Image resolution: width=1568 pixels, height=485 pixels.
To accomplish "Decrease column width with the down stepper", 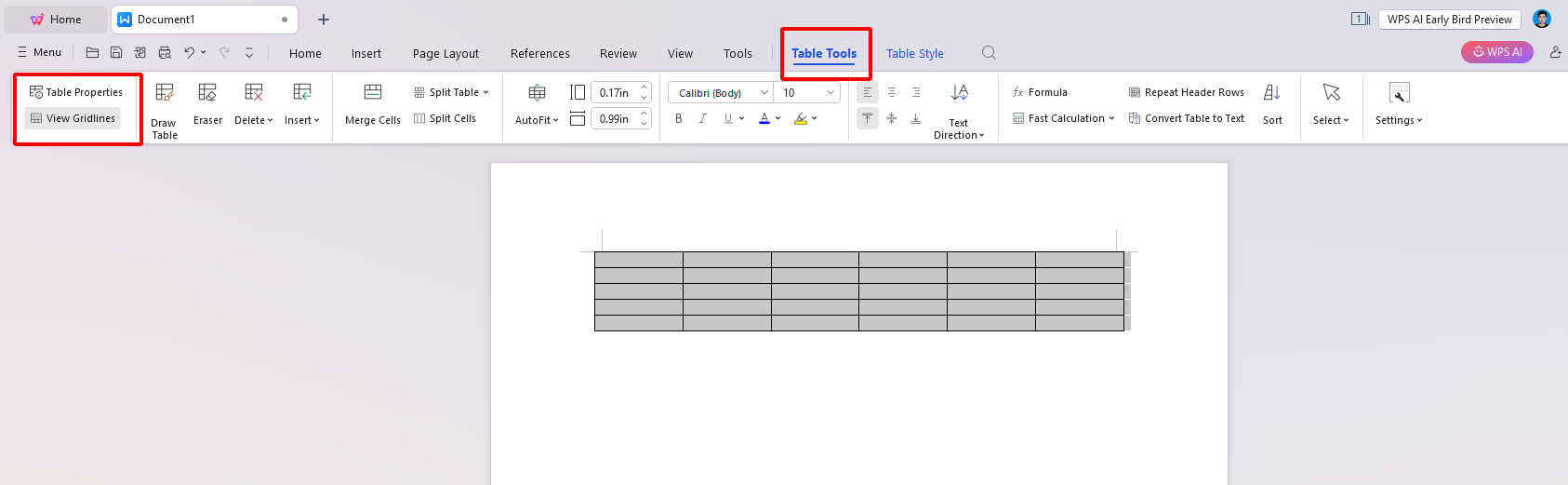I will point(644,124).
